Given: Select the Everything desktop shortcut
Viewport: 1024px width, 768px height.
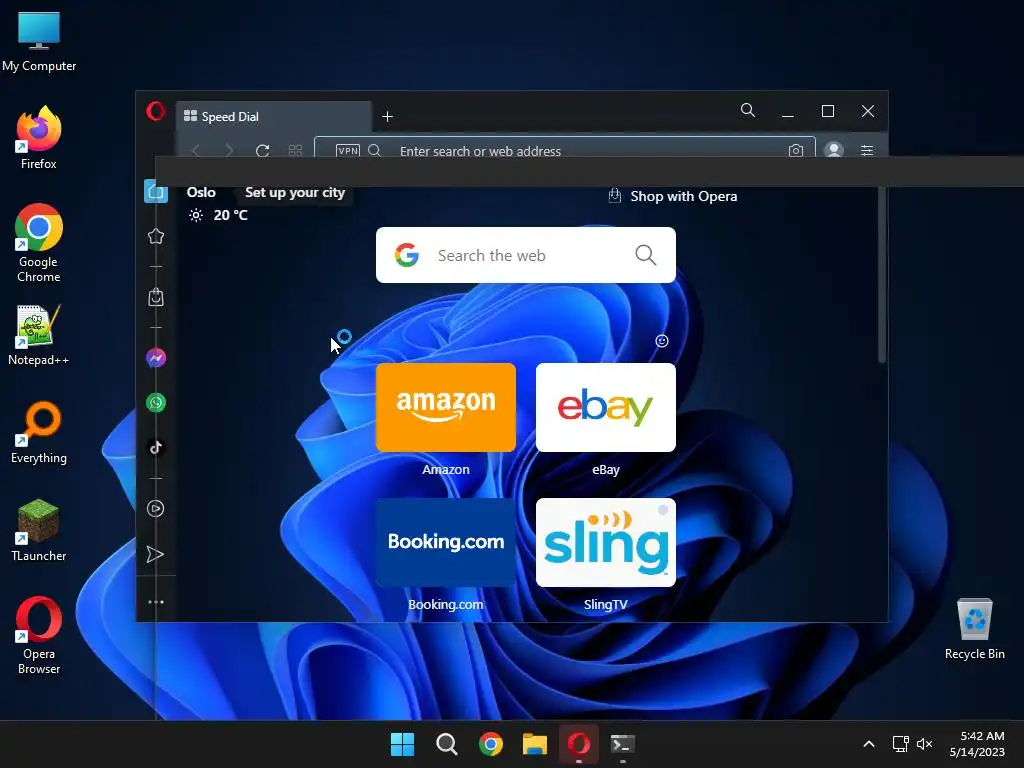Looking at the screenshot, I should [39, 432].
